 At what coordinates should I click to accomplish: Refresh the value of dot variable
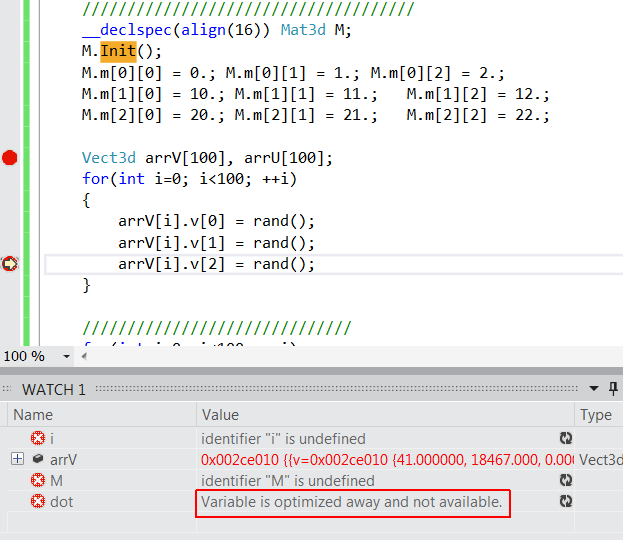(566, 502)
